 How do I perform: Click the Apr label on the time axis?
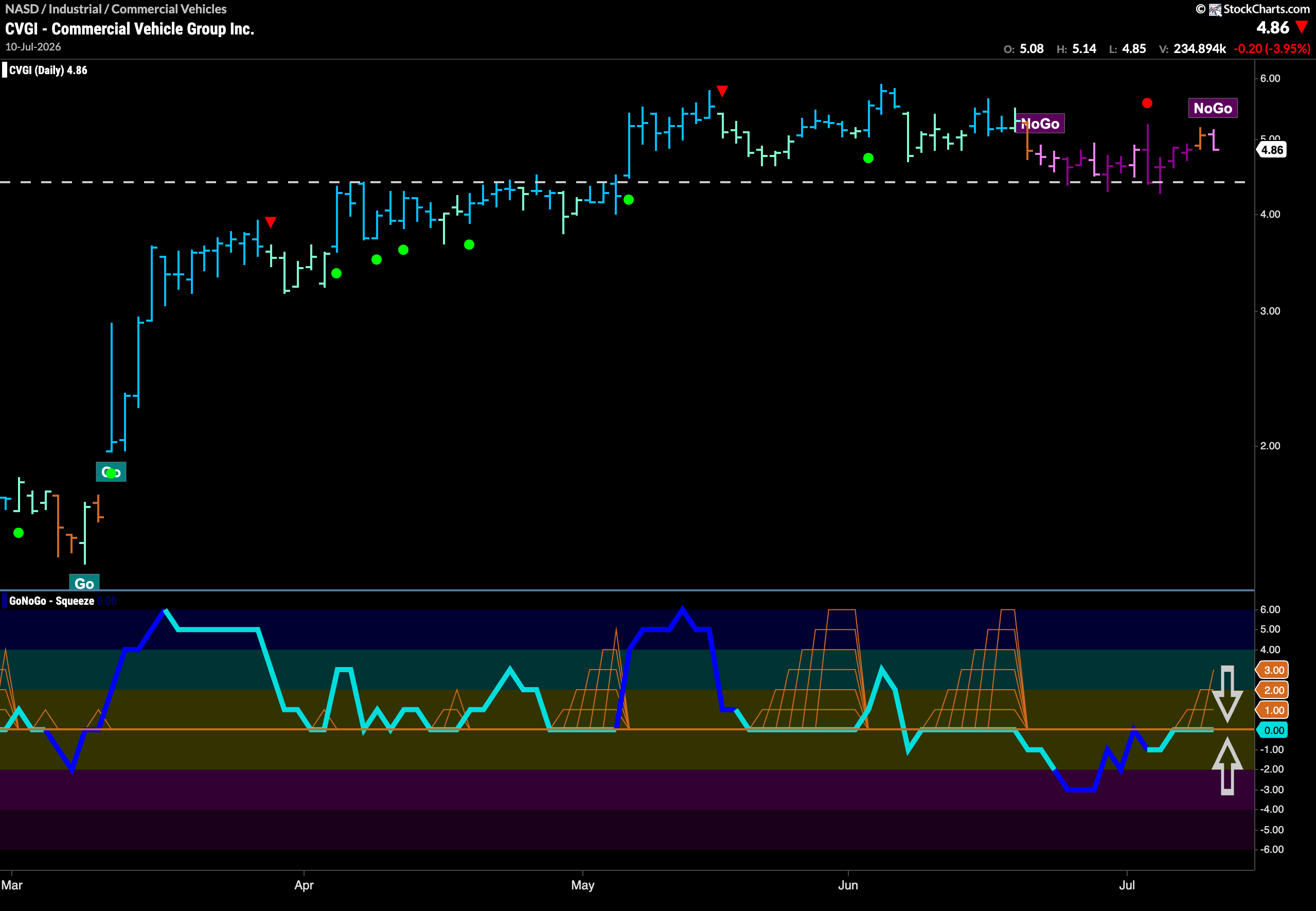[x=304, y=885]
